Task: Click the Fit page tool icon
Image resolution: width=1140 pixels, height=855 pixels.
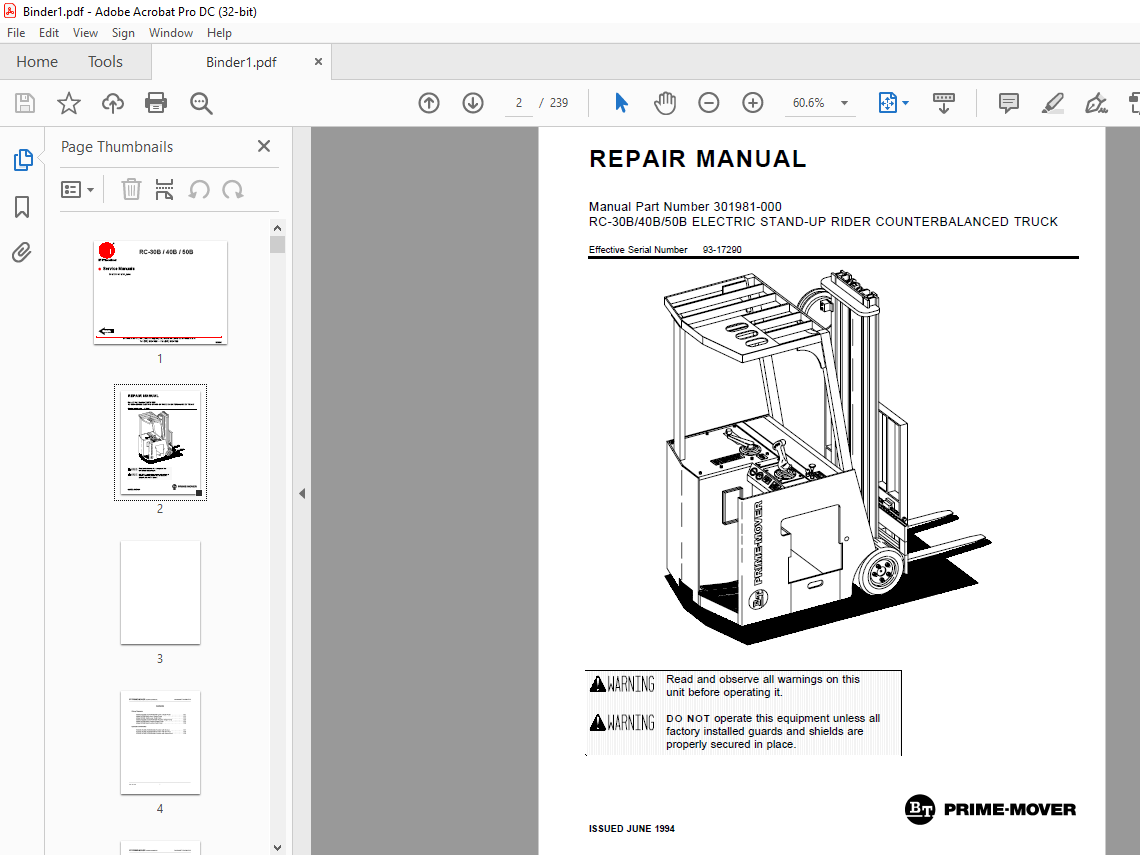Action: [x=888, y=103]
